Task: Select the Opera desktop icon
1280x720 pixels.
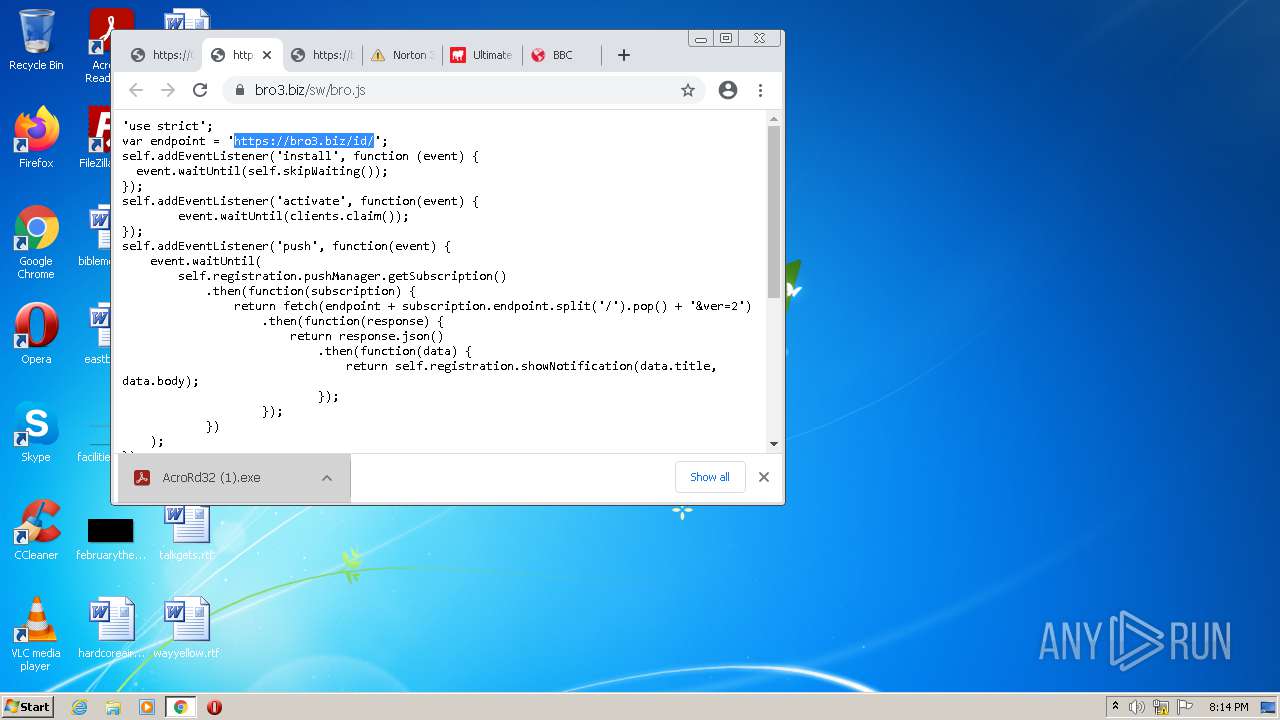Action: pos(36,333)
